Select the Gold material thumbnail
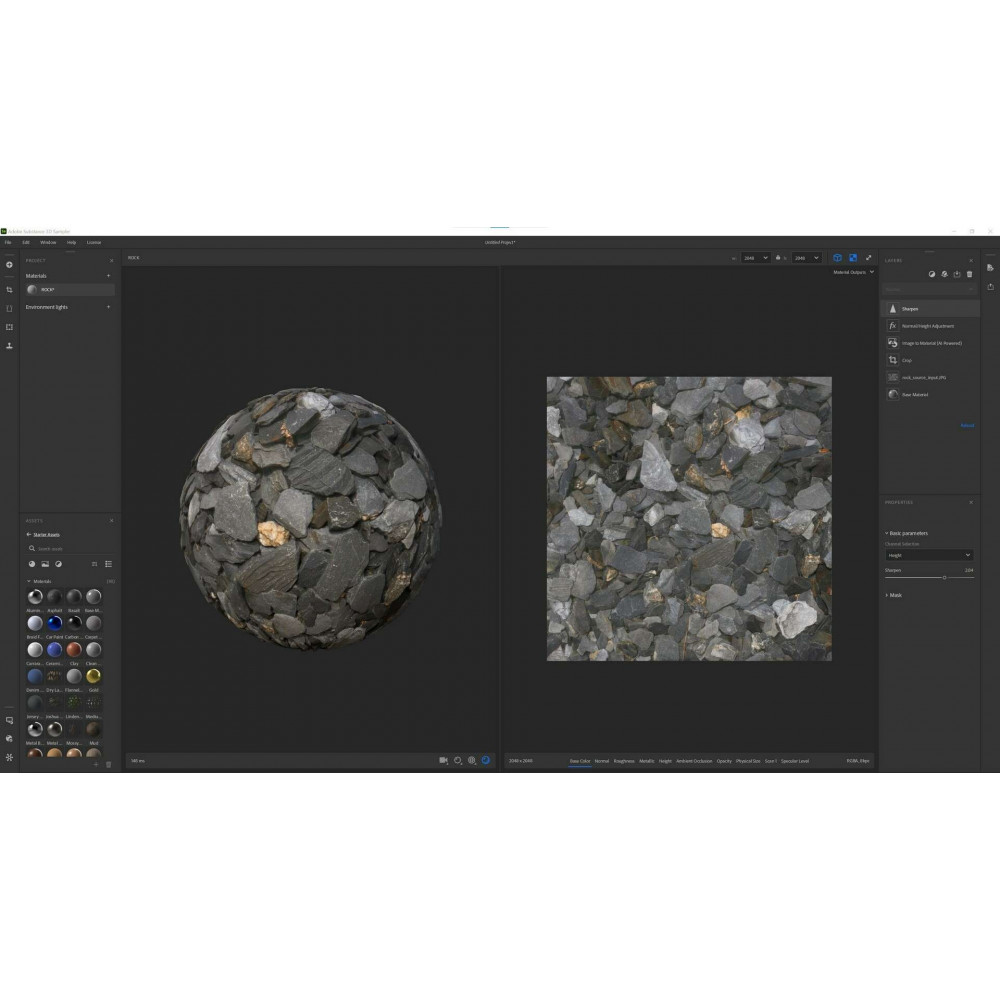The image size is (1000, 1000). [x=93, y=677]
